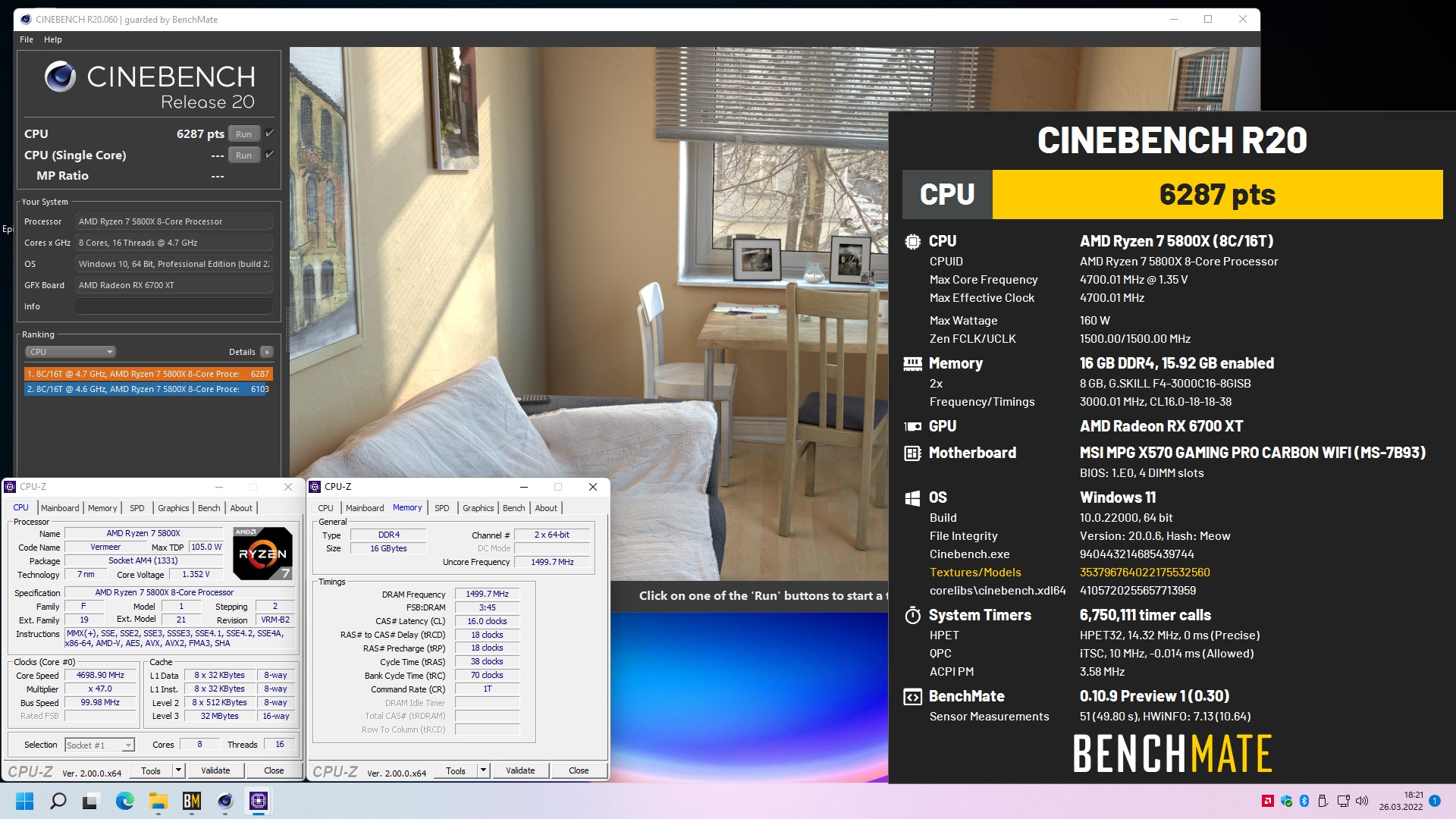Open Tools dropdown arrow in Memory CPU-Z

[483, 770]
